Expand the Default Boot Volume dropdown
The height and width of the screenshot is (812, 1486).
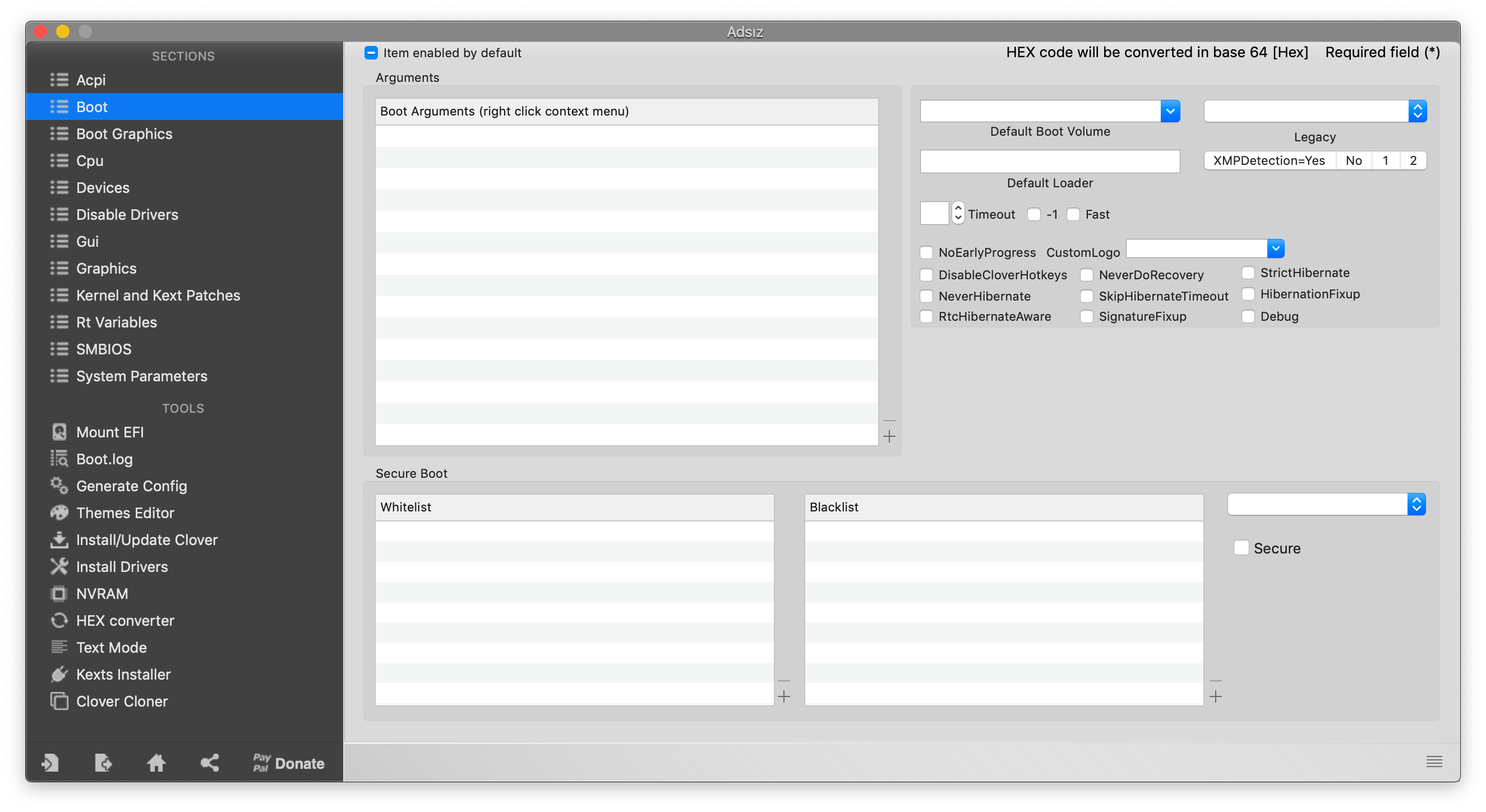pyautogui.click(x=1170, y=110)
